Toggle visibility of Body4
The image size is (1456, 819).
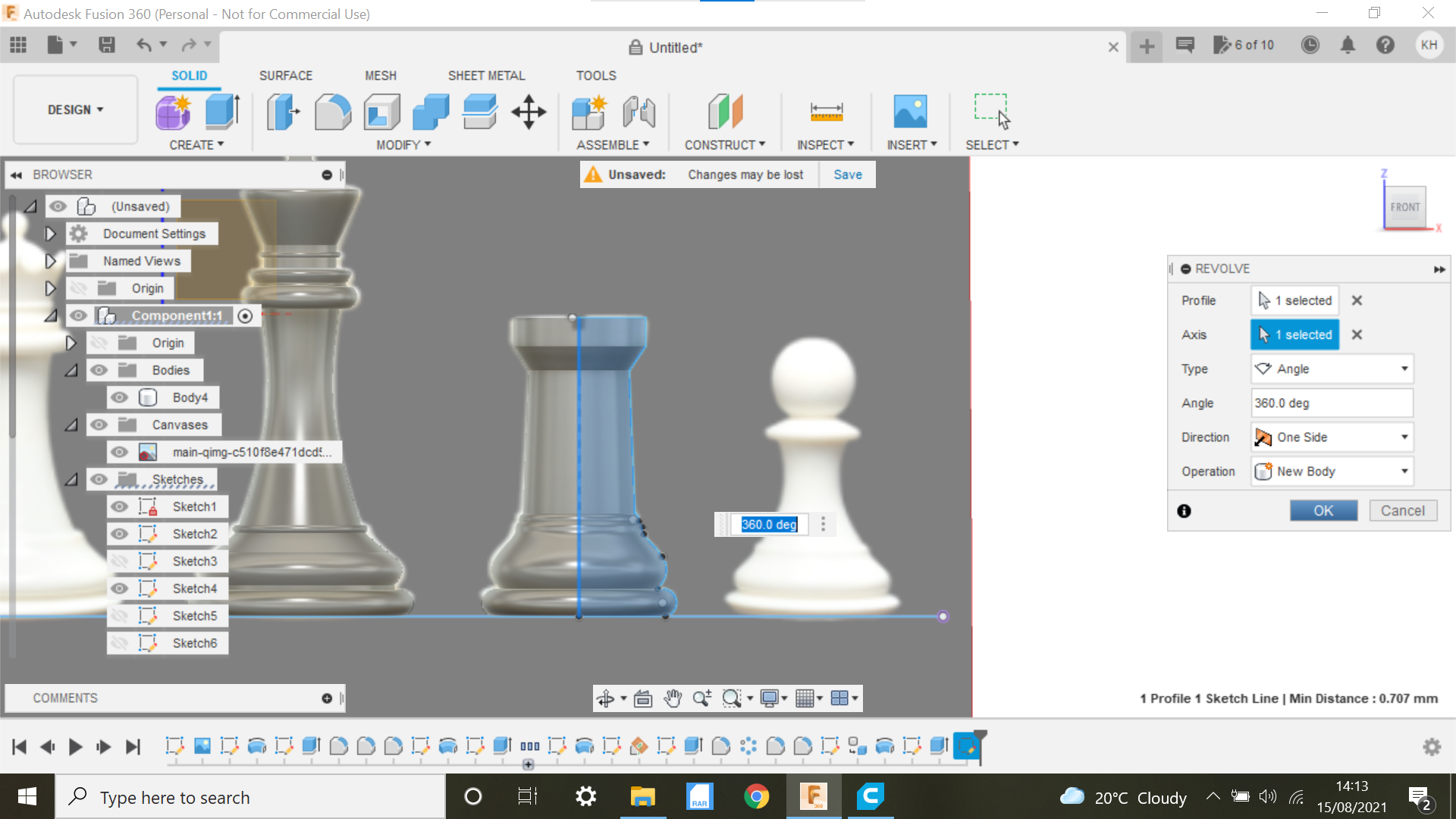coord(119,397)
